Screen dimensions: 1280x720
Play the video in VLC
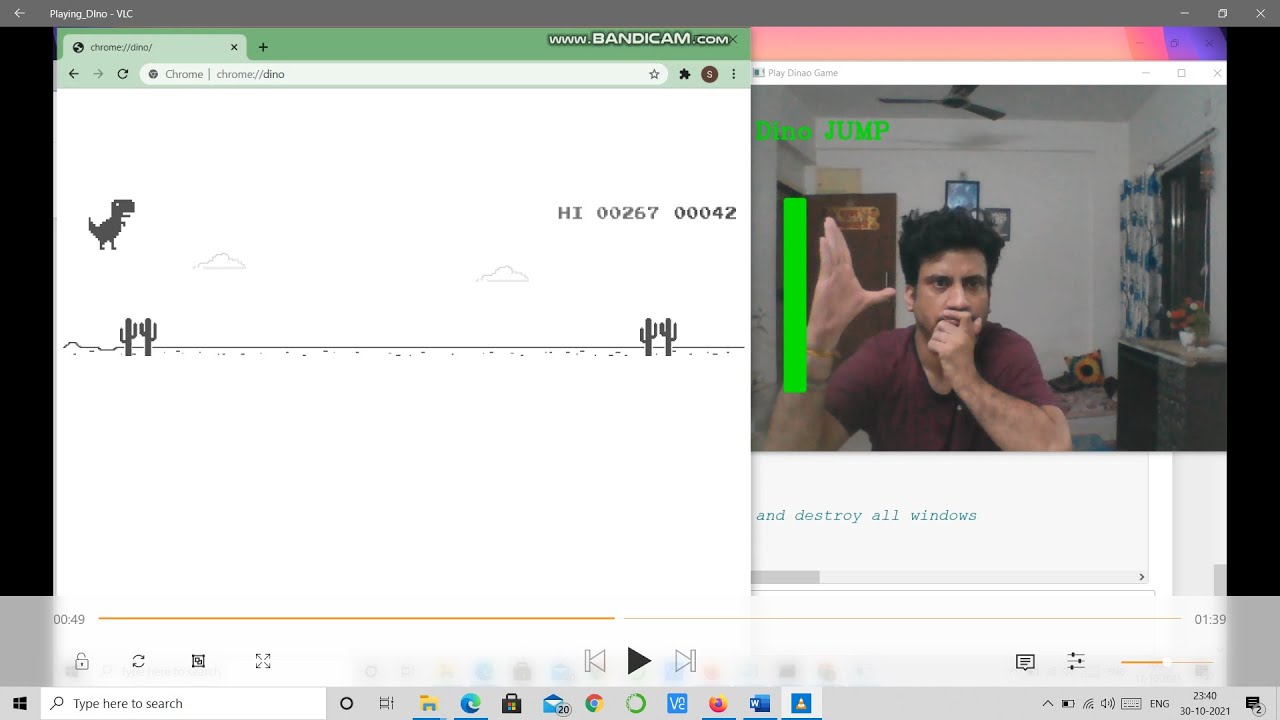639,661
